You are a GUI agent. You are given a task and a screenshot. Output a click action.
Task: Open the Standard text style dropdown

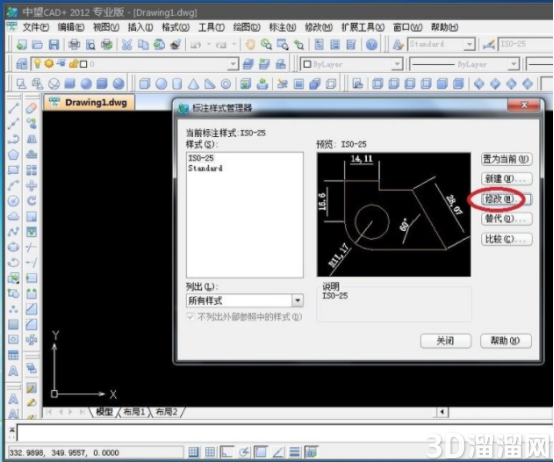pyautogui.click(x=469, y=45)
